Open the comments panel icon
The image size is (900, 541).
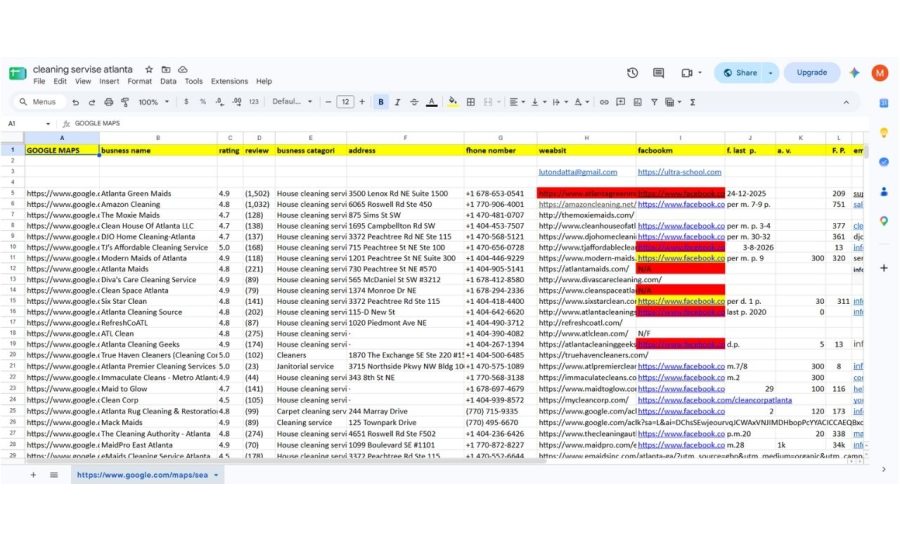click(658, 73)
